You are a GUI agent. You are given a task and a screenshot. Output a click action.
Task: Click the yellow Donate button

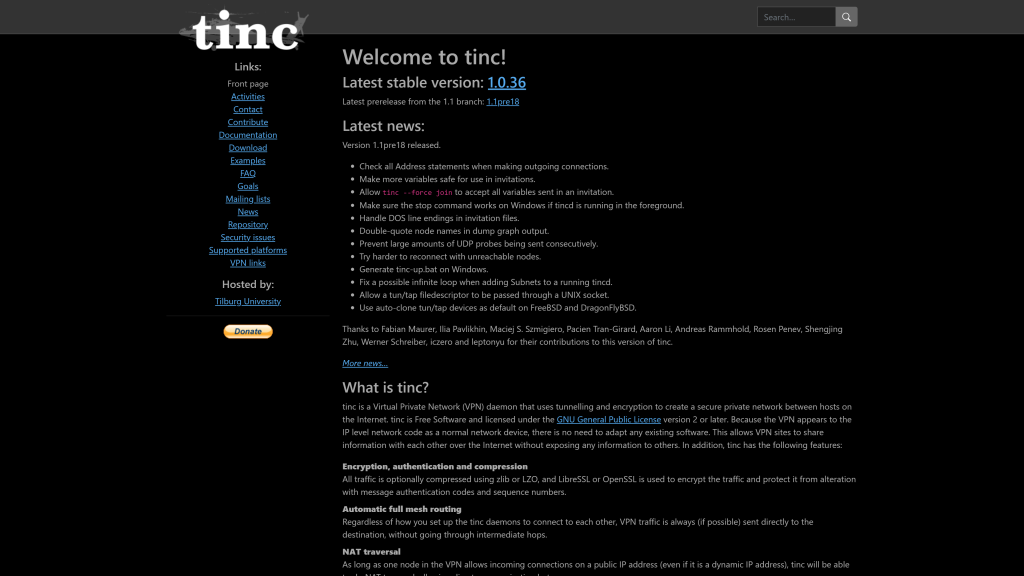pyautogui.click(x=248, y=332)
